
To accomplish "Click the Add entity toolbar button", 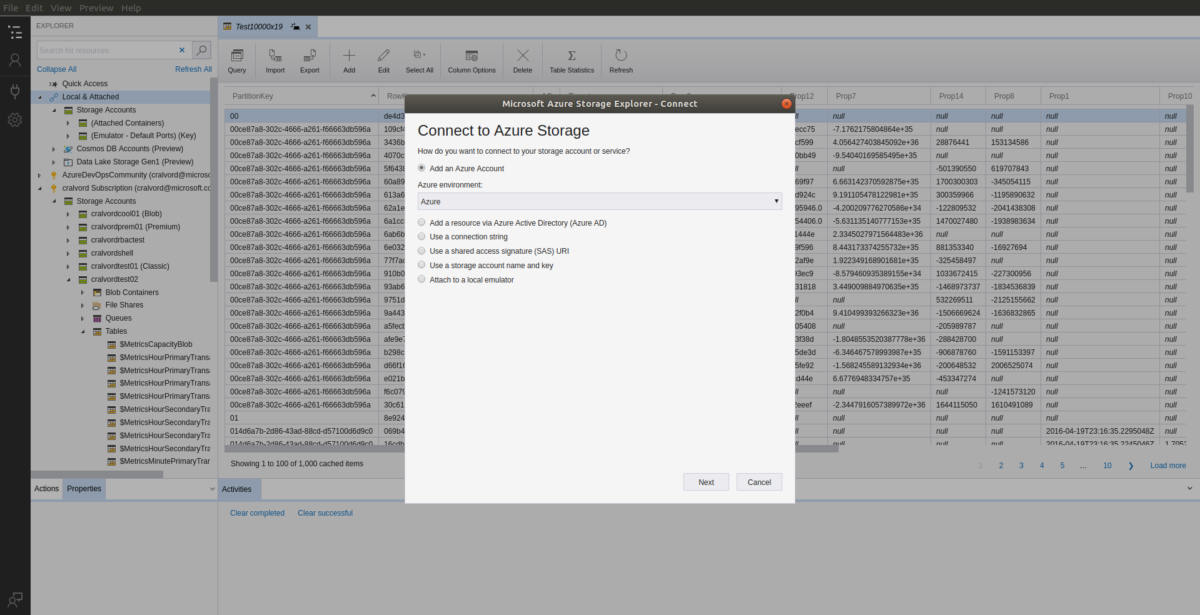I will point(349,61).
